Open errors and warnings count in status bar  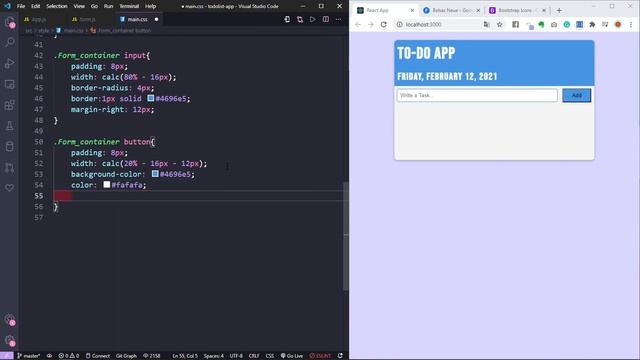[69, 356]
